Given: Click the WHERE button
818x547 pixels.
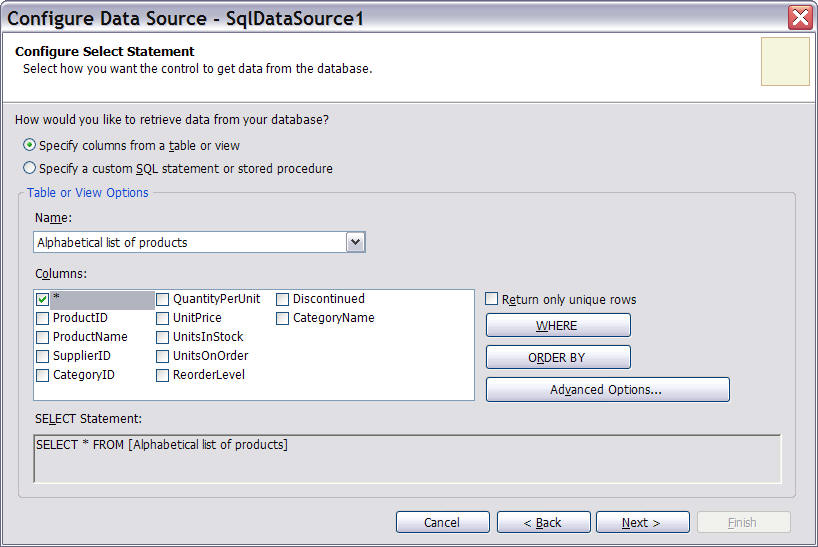Looking at the screenshot, I should coord(558,325).
